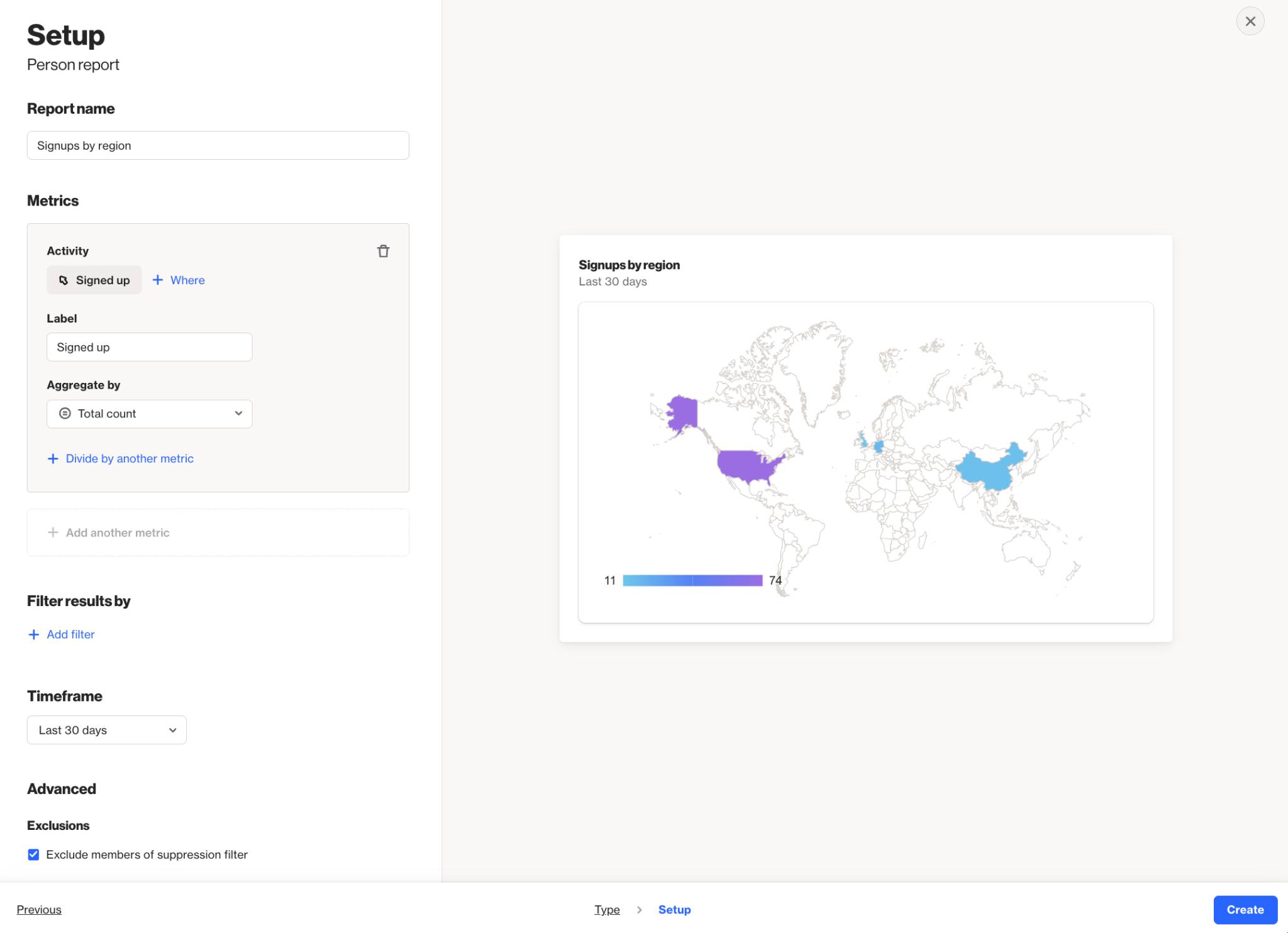Close the setup dialog with X
1288x933 pixels.
point(1250,21)
